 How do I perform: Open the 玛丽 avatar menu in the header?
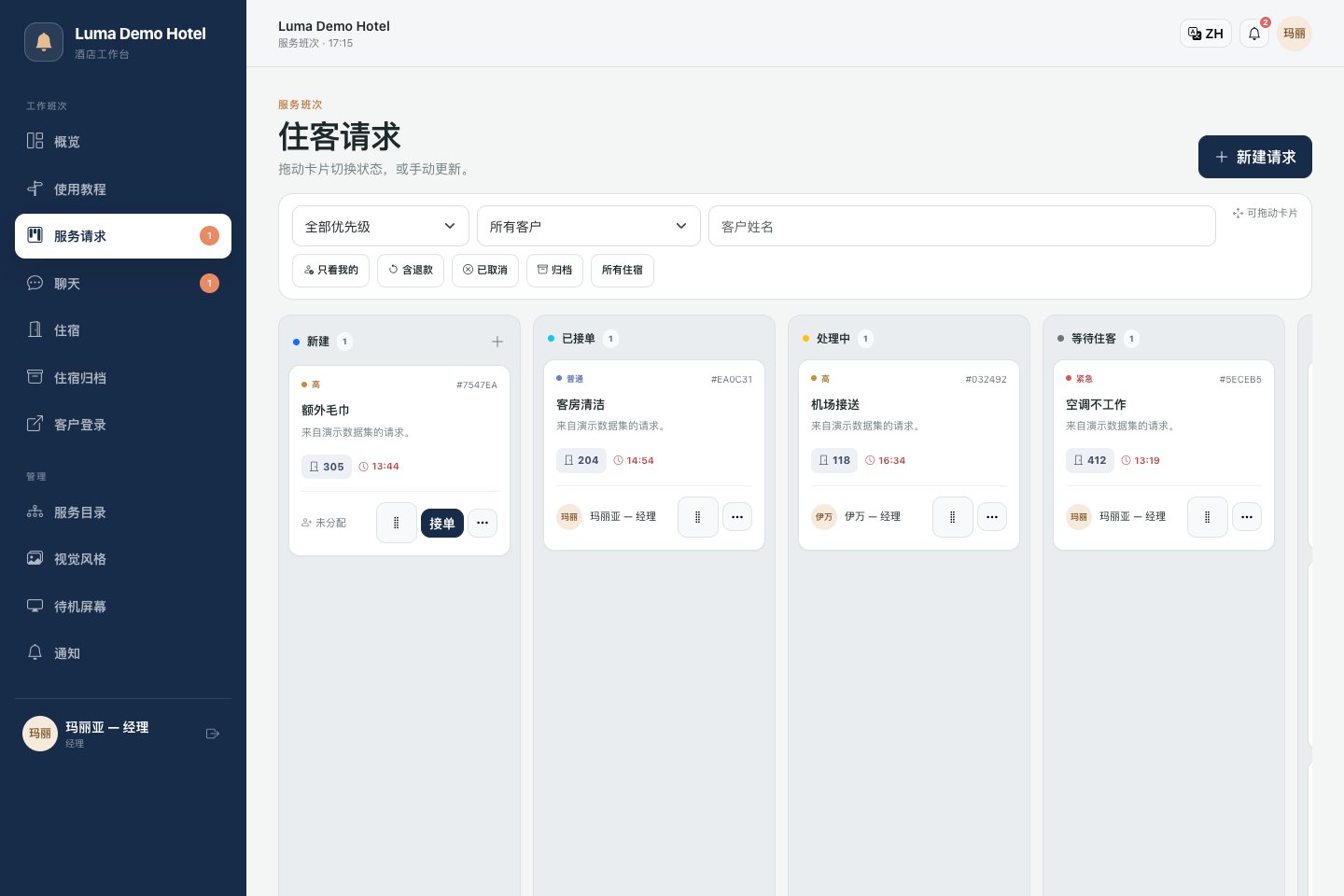1295,34
